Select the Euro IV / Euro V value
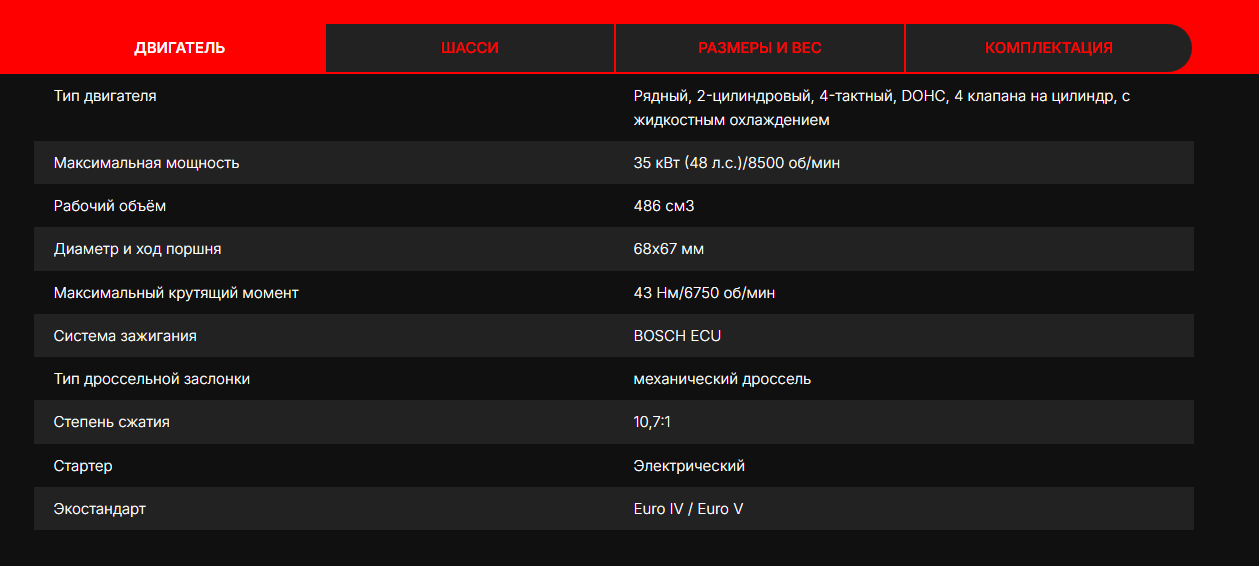Image resolution: width=1259 pixels, height=566 pixels. pyautogui.click(x=688, y=509)
